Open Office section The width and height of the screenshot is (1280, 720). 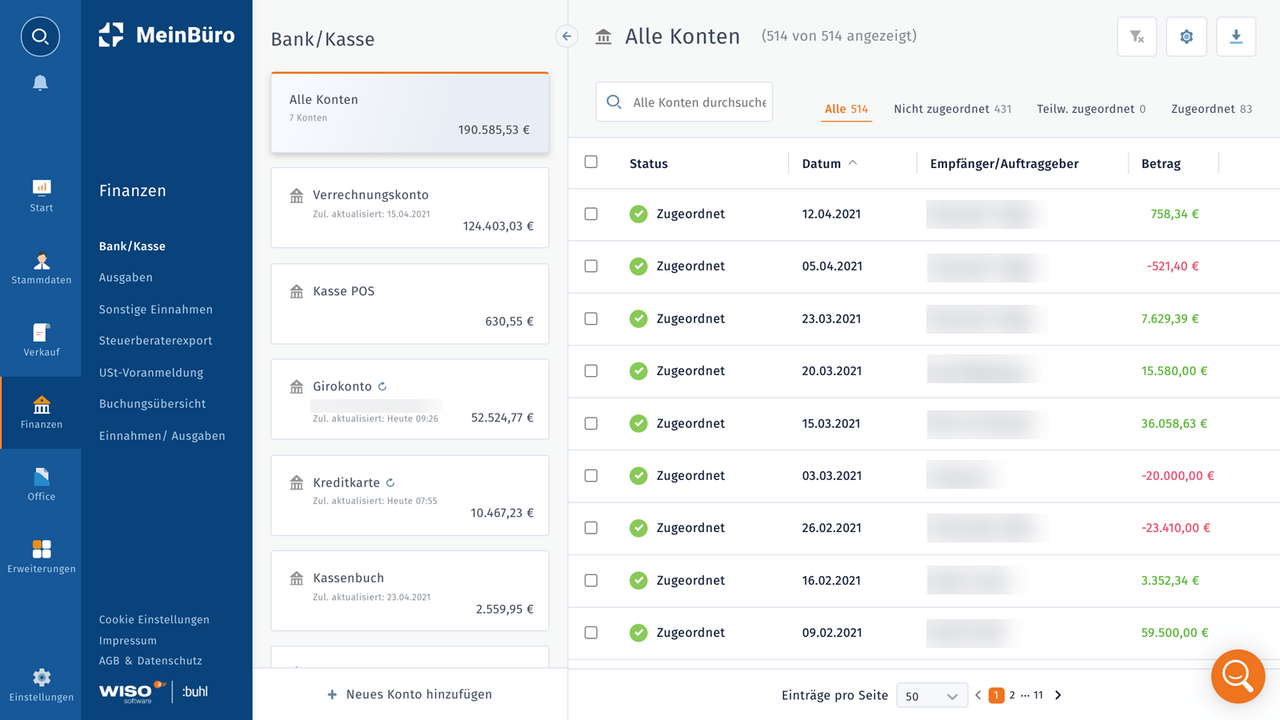(41, 485)
